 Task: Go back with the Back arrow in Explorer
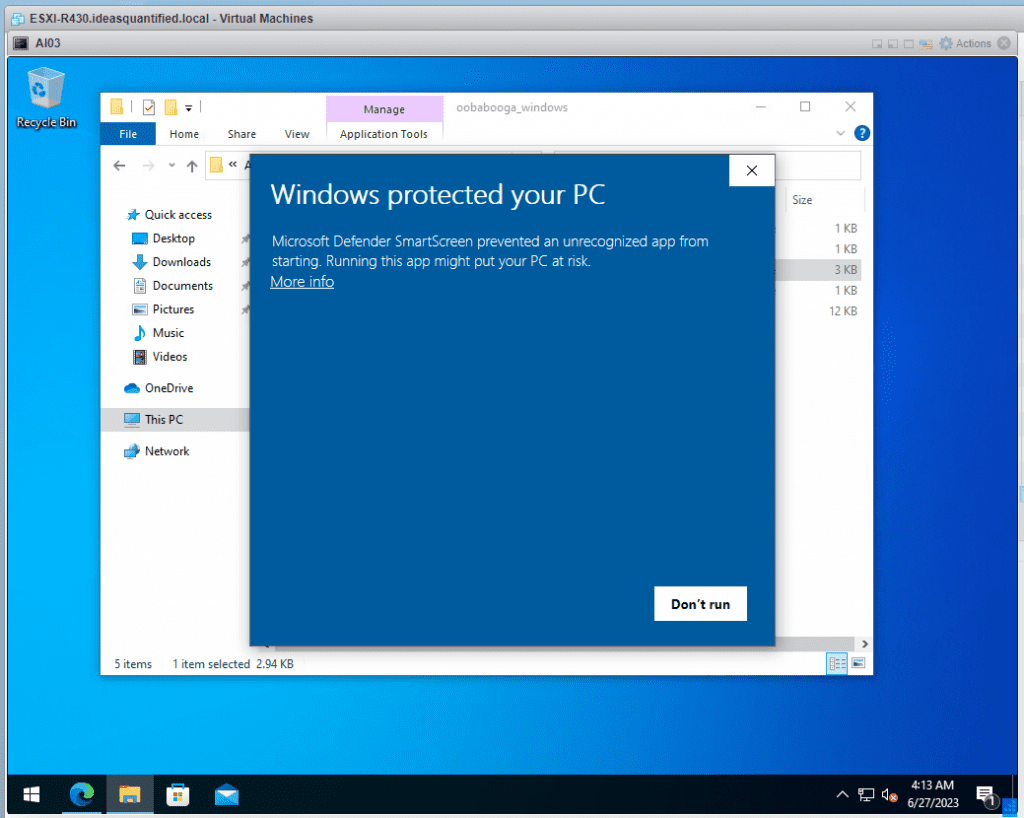coord(119,166)
